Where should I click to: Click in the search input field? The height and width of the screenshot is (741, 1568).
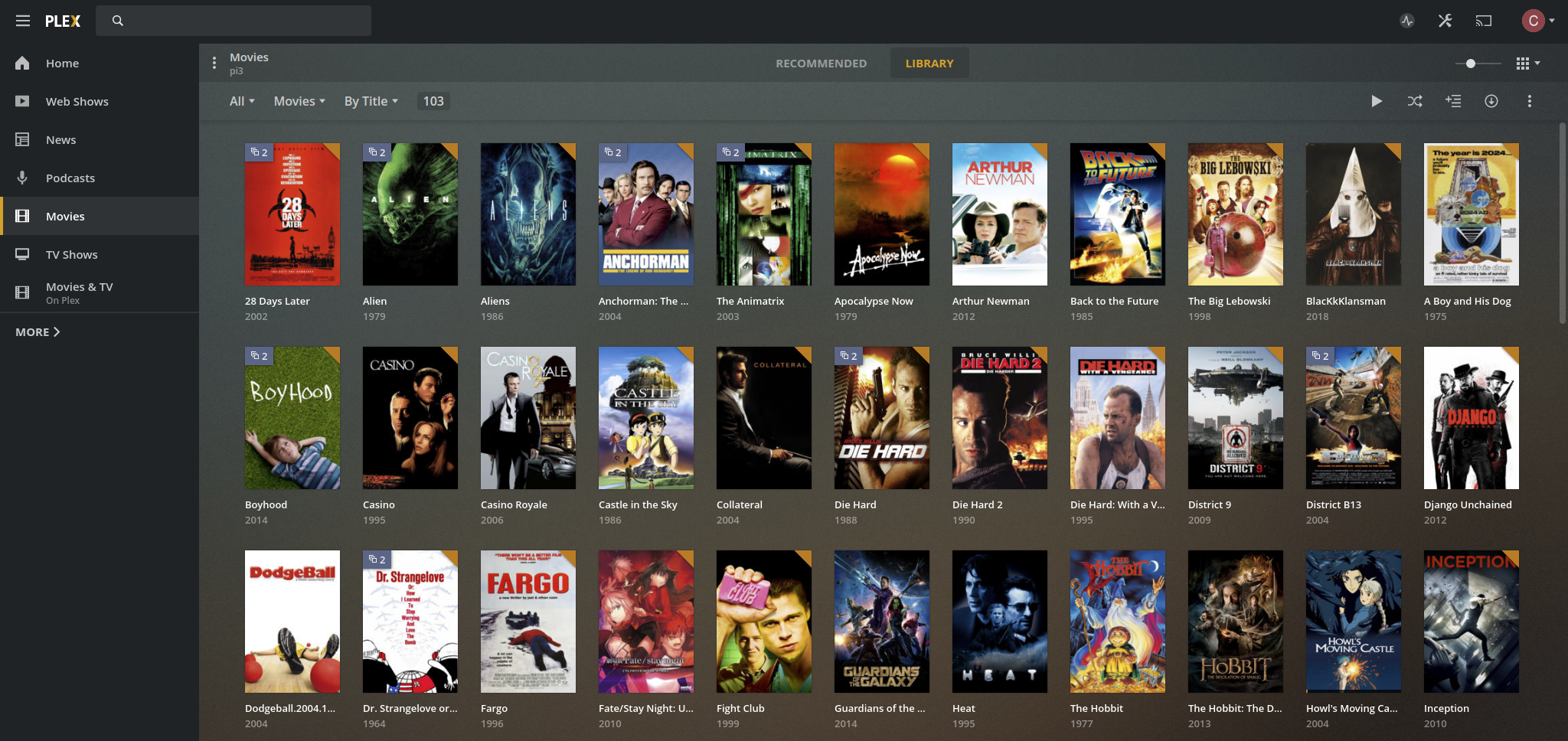[x=245, y=21]
